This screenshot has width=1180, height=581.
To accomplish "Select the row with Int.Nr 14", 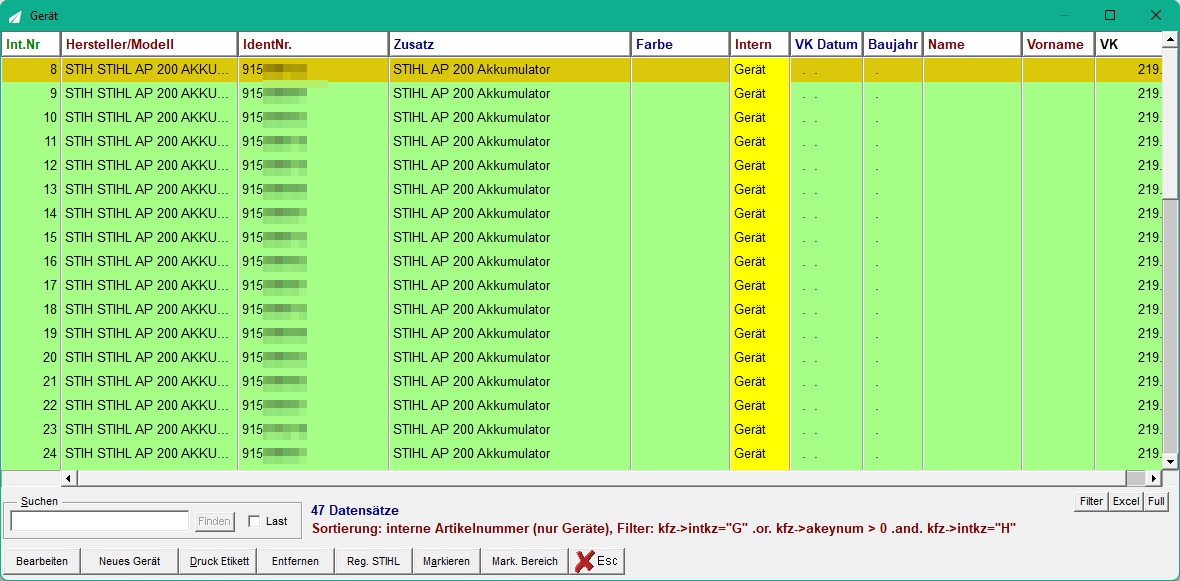I will click(581, 214).
